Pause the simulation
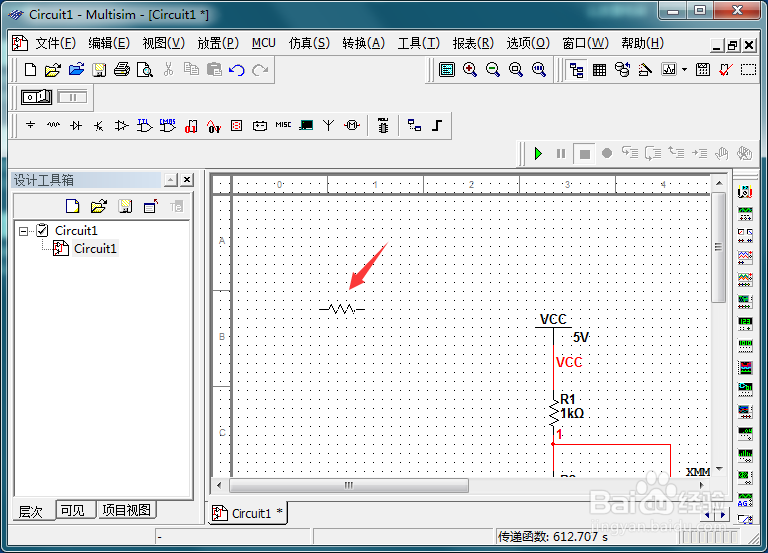Image resolution: width=768 pixels, height=553 pixels. (561, 154)
